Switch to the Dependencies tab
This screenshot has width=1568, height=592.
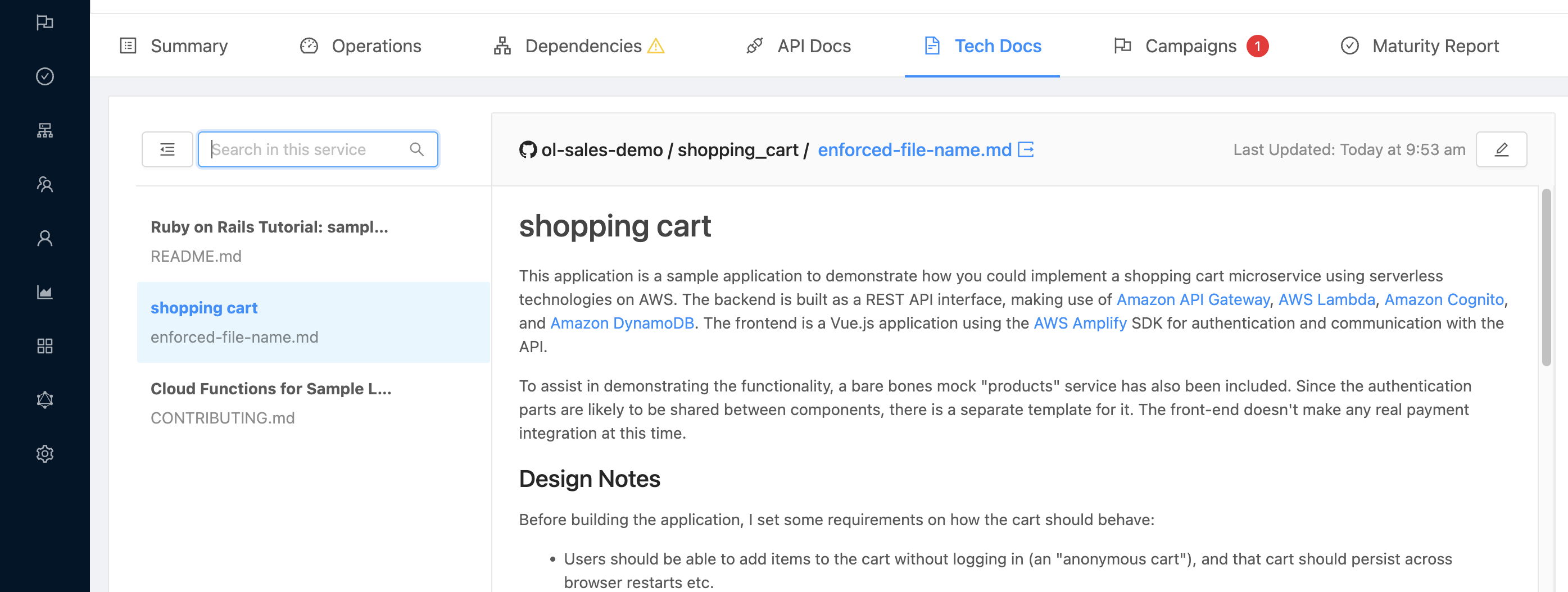579,45
